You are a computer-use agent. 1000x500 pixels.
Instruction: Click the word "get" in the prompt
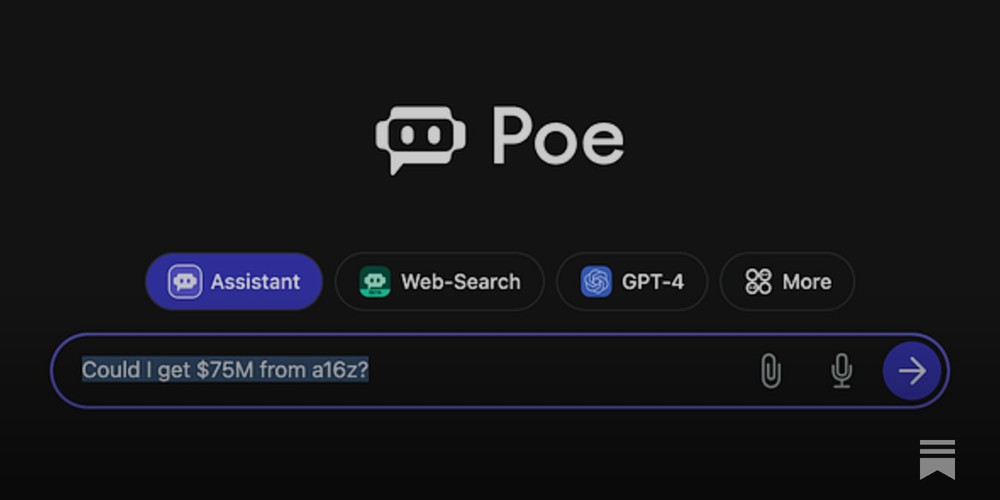tap(174, 370)
